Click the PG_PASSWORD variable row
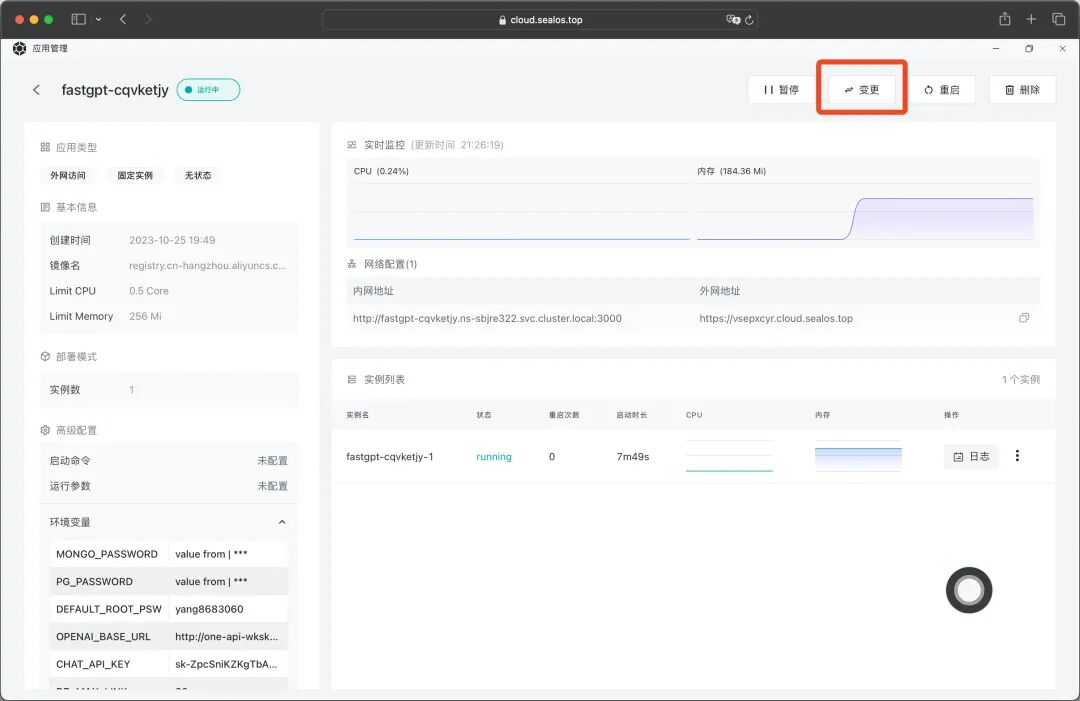The width and height of the screenshot is (1080, 701). (x=169, y=581)
